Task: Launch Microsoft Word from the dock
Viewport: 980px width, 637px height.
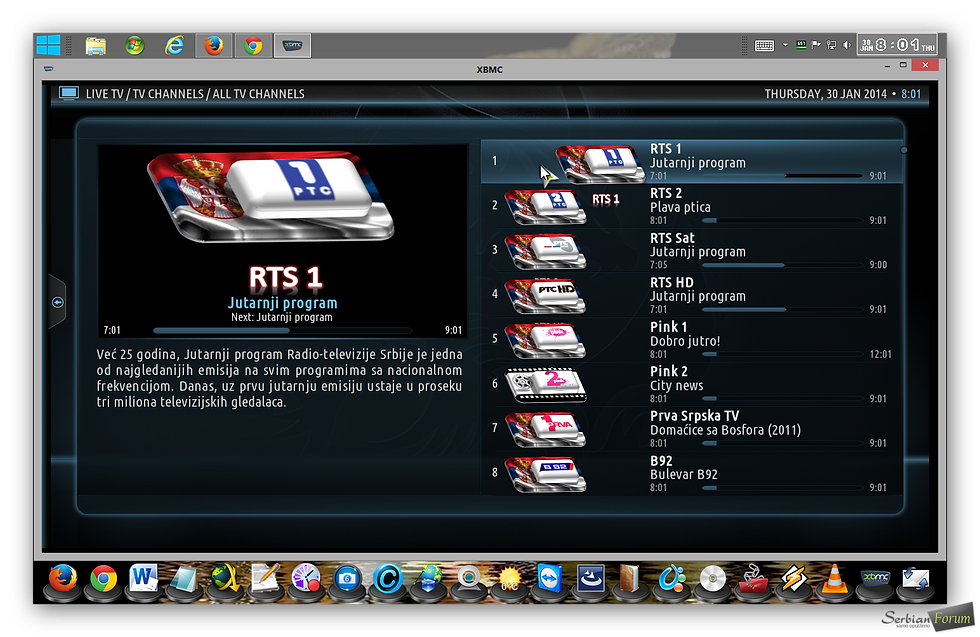Action: click(x=143, y=579)
